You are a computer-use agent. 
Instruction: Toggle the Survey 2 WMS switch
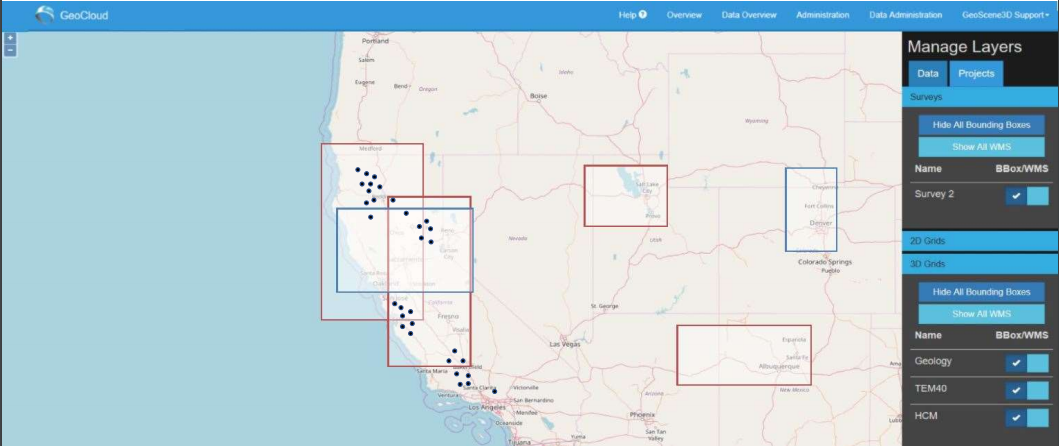click(x=1038, y=197)
